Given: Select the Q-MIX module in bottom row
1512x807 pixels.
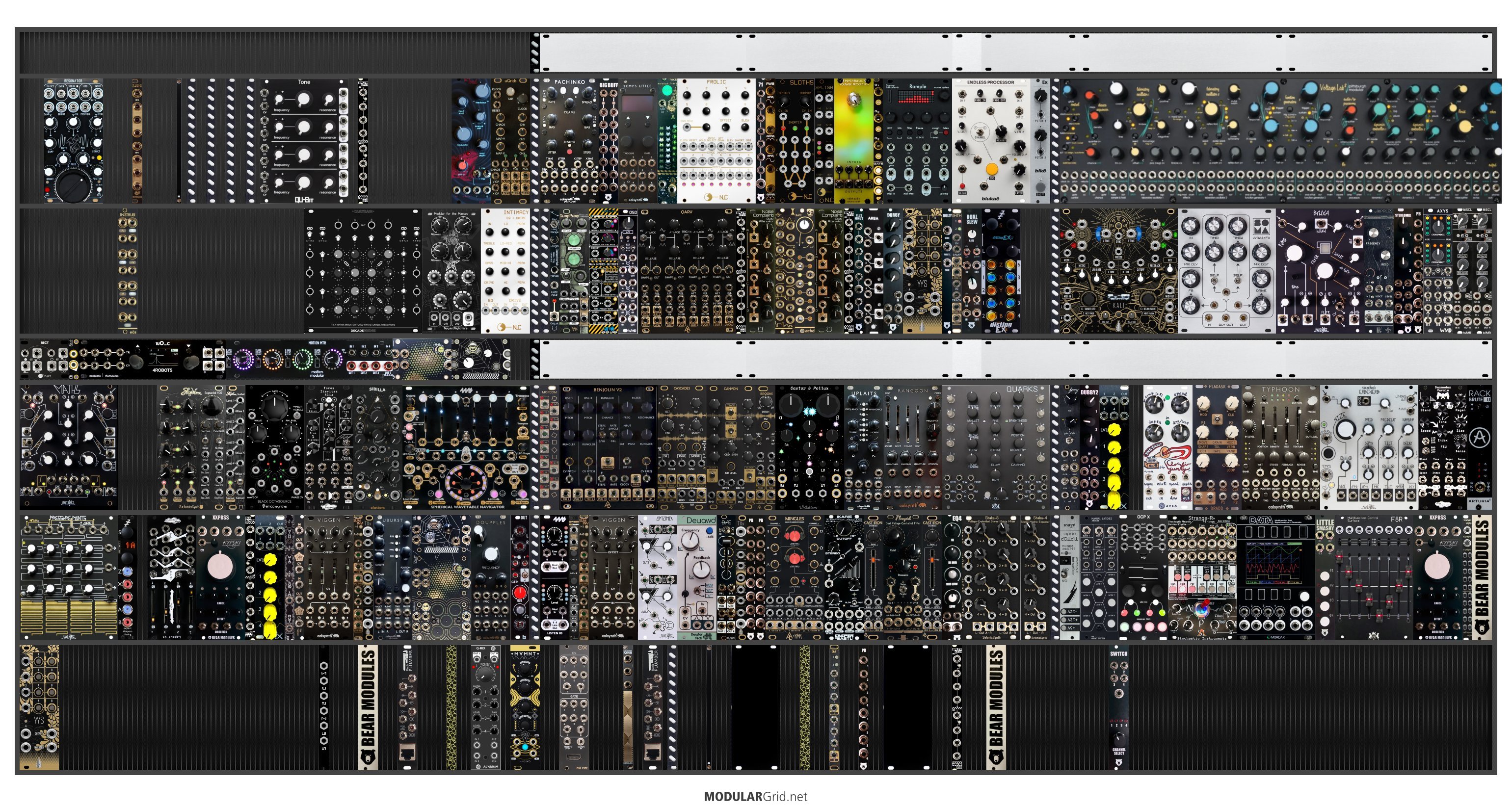Looking at the screenshot, I should pyautogui.click(x=486, y=708).
